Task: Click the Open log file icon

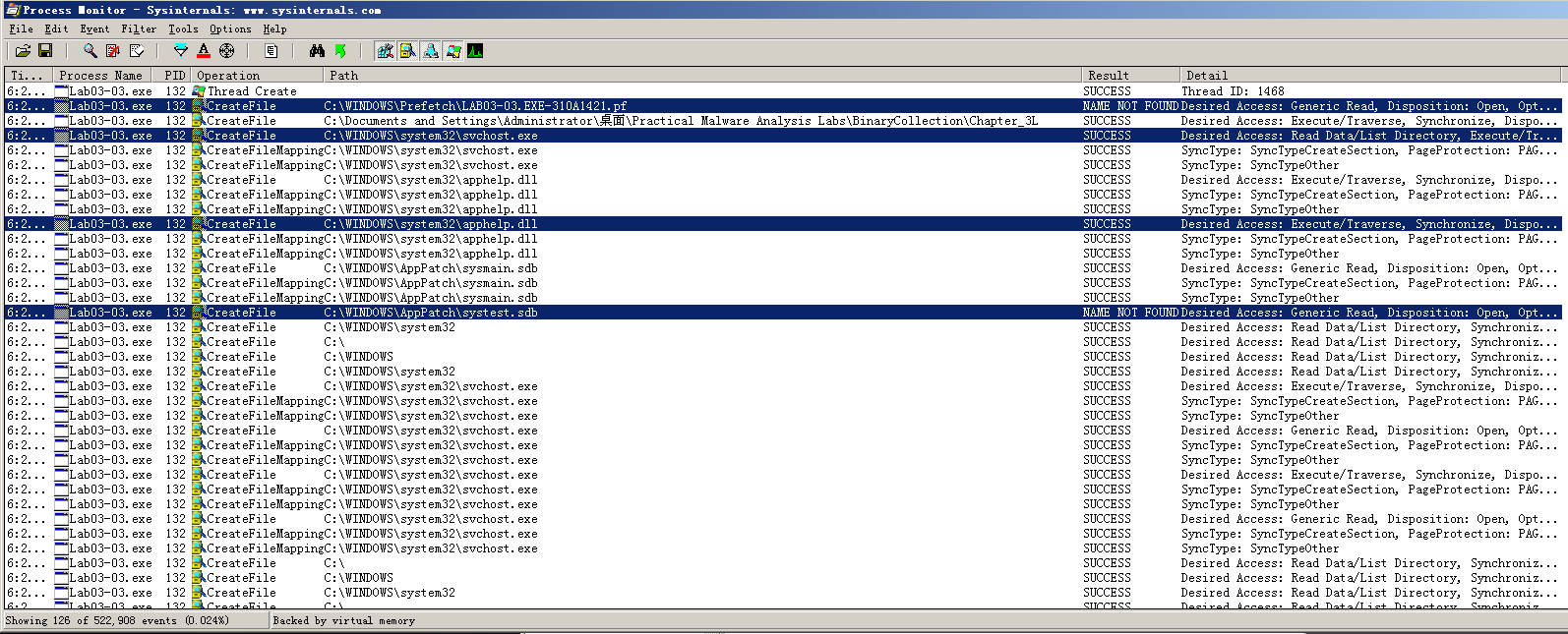Action: 23,51
